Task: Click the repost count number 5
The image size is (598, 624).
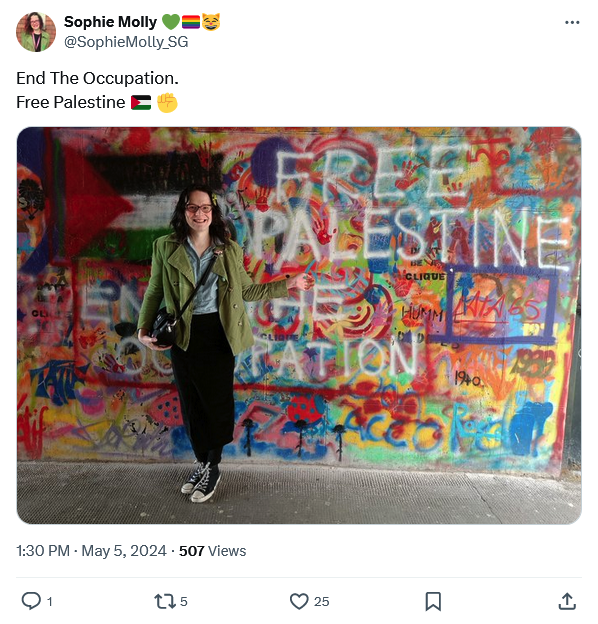Action: tap(183, 602)
